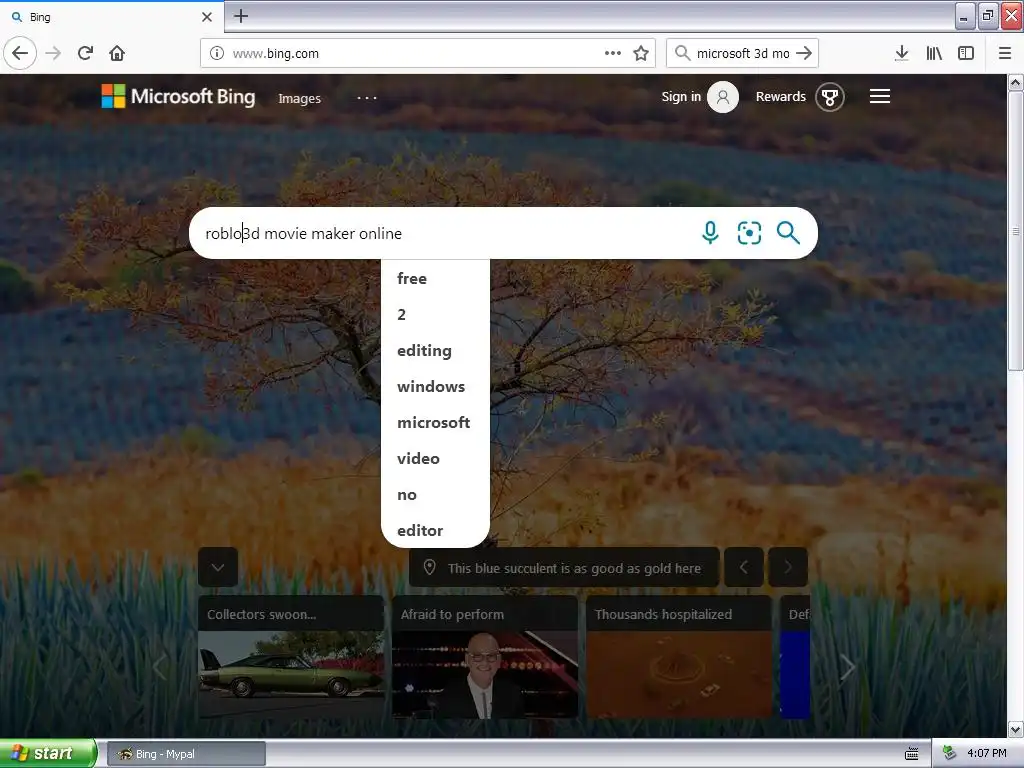Toggle the sidebar view icon
Viewport: 1024px width, 768px height.
966,53
